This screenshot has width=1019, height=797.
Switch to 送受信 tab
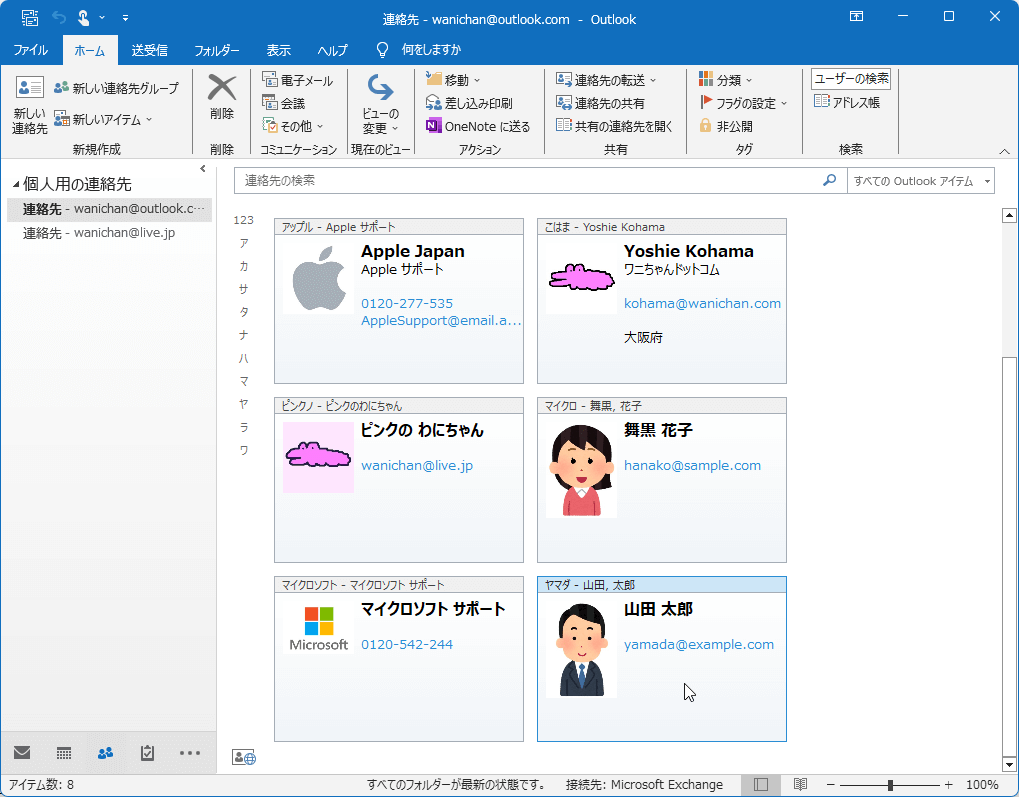(149, 50)
